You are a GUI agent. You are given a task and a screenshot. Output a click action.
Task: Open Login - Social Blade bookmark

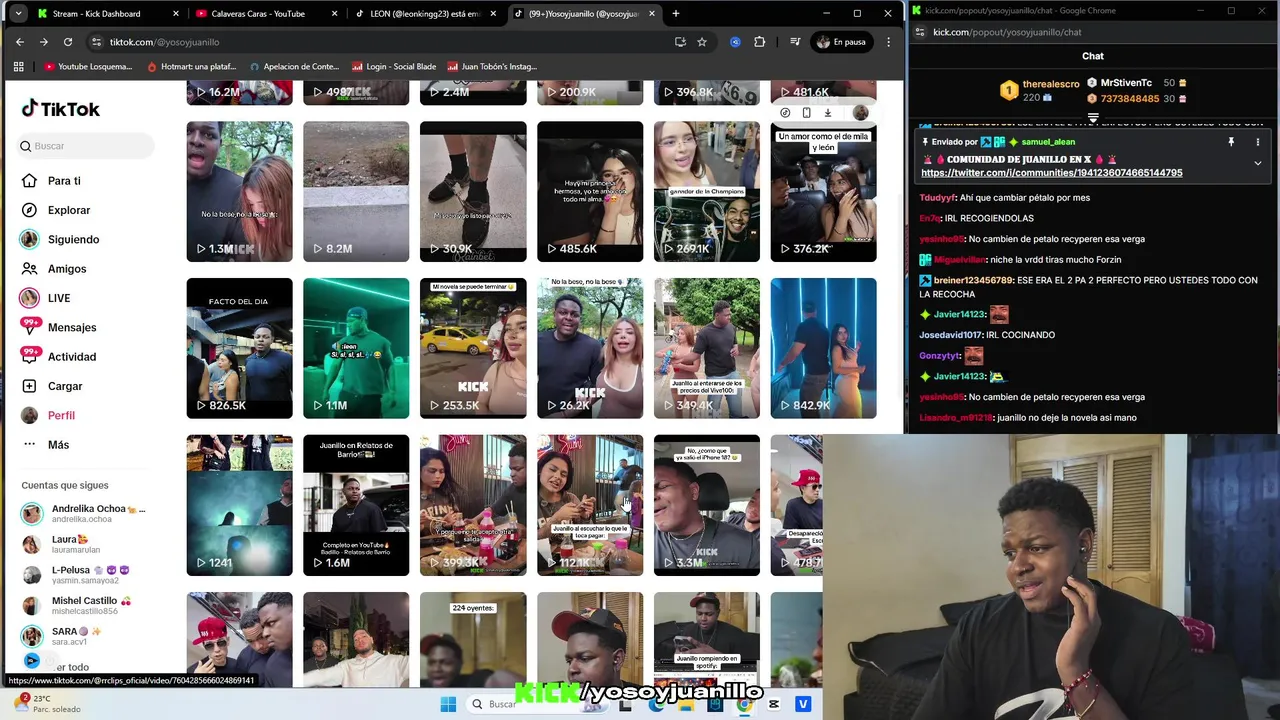392,67
